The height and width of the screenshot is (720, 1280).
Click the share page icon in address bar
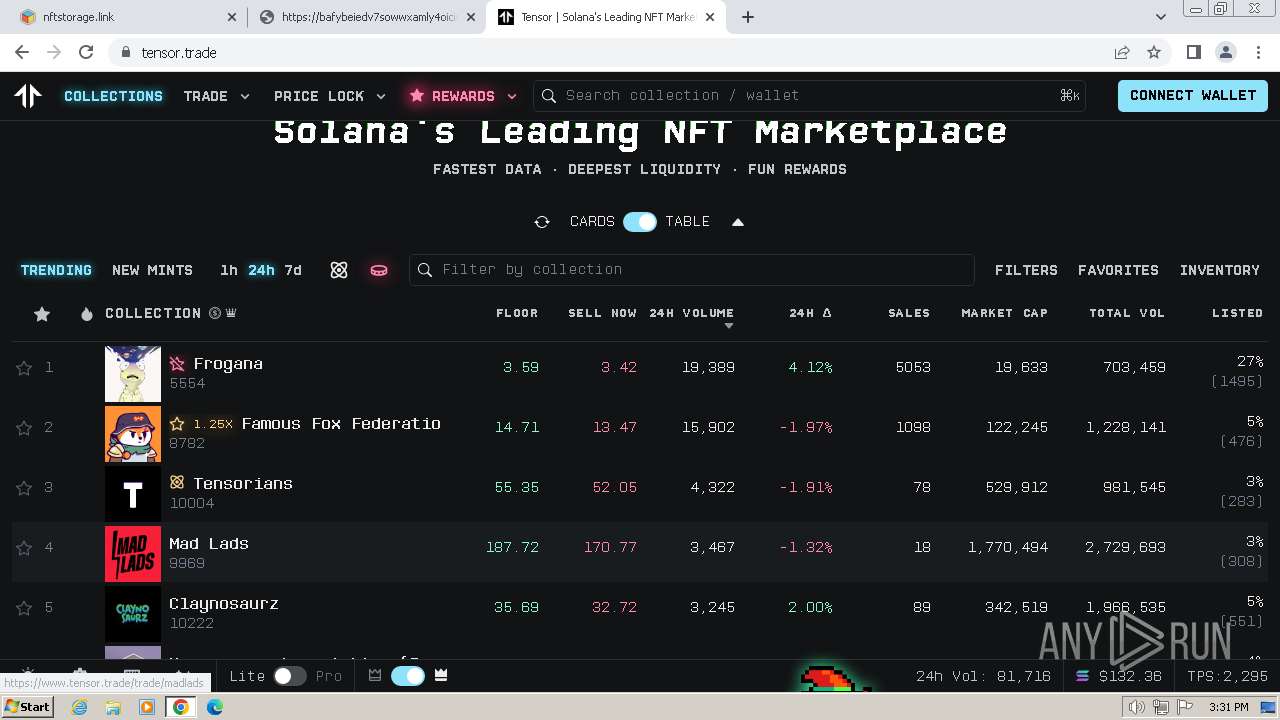pos(1122,52)
